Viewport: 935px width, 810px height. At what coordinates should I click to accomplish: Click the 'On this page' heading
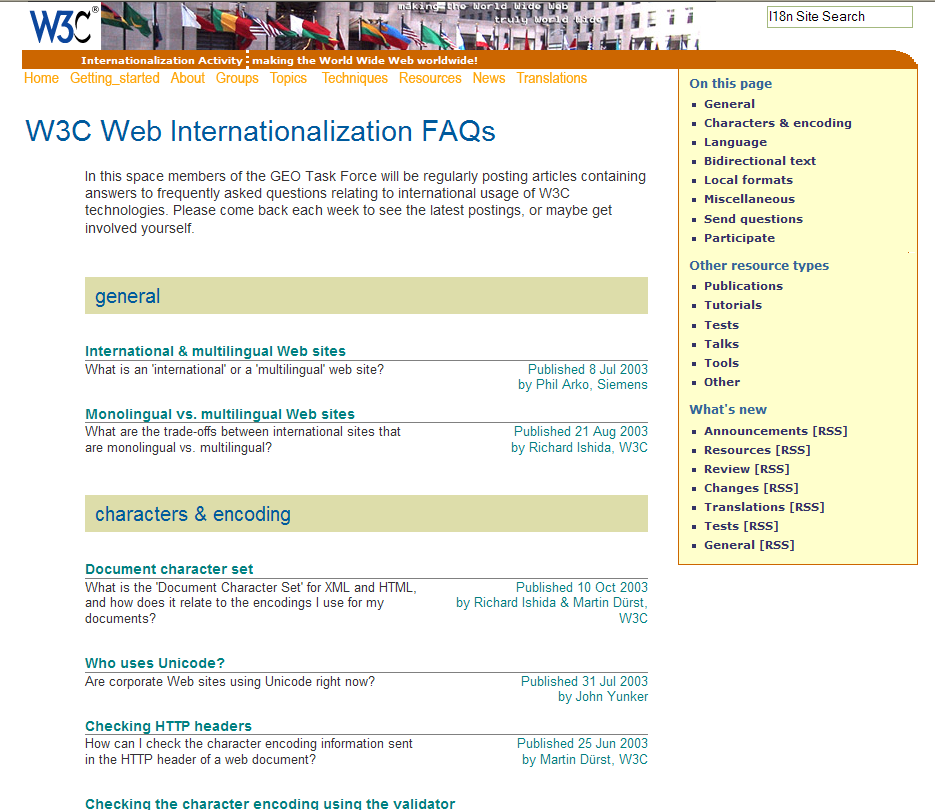point(730,84)
